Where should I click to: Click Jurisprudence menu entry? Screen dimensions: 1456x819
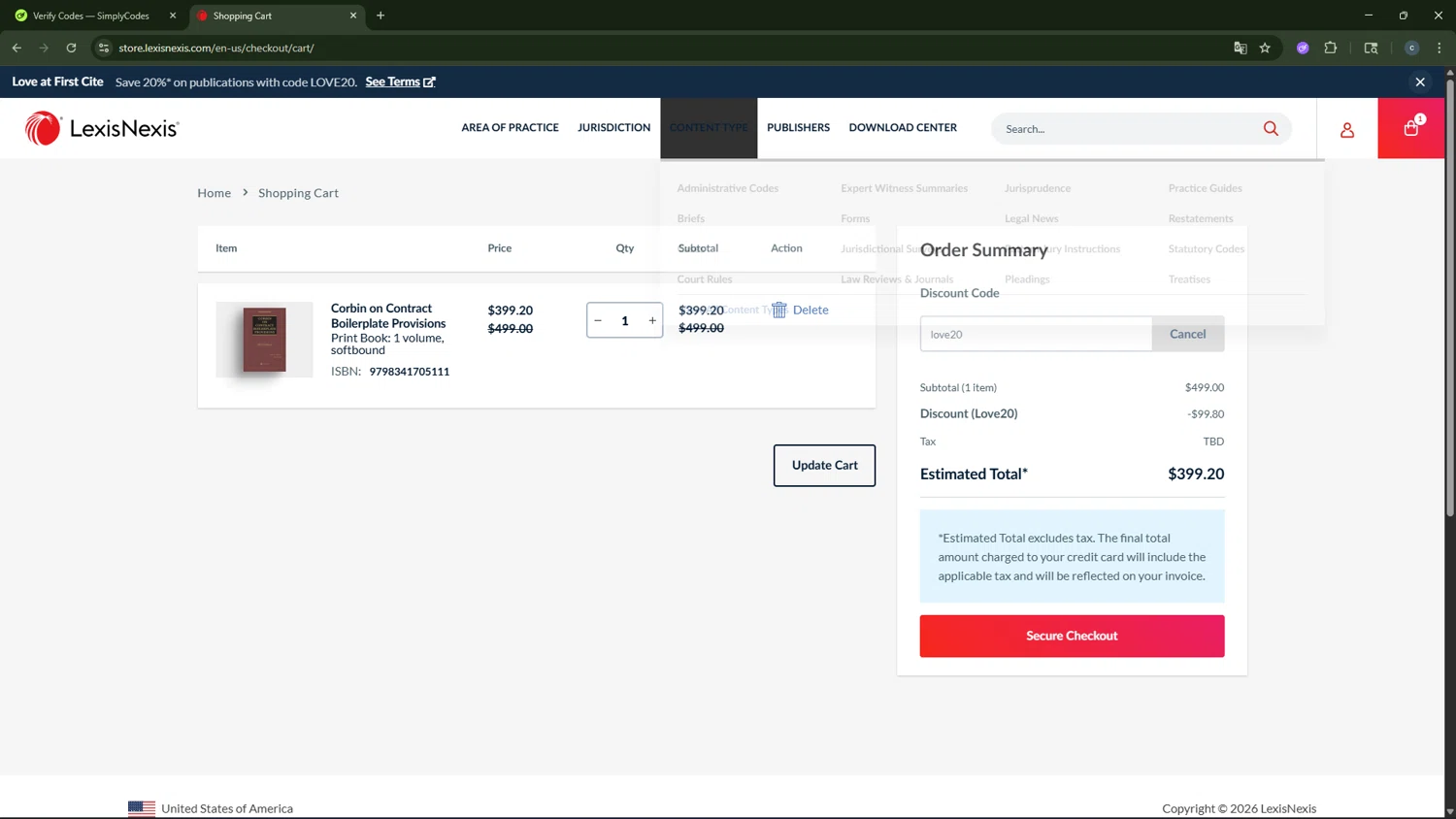pos(1038,188)
